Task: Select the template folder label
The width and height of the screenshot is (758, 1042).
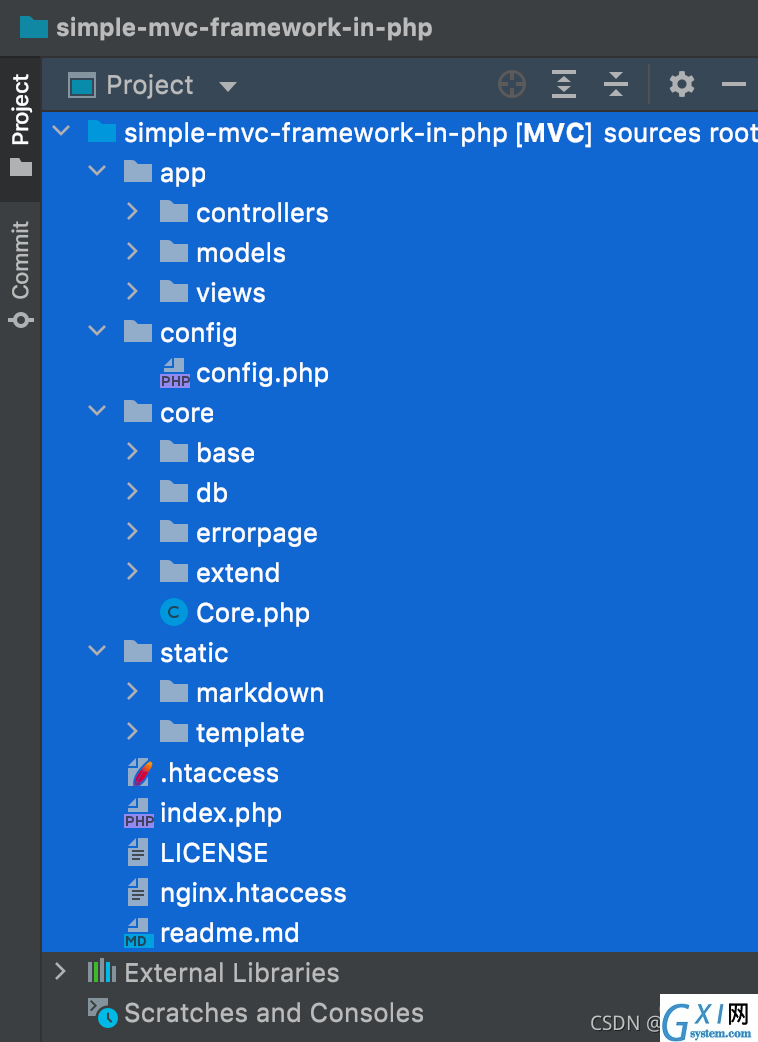Action: [x=250, y=734]
